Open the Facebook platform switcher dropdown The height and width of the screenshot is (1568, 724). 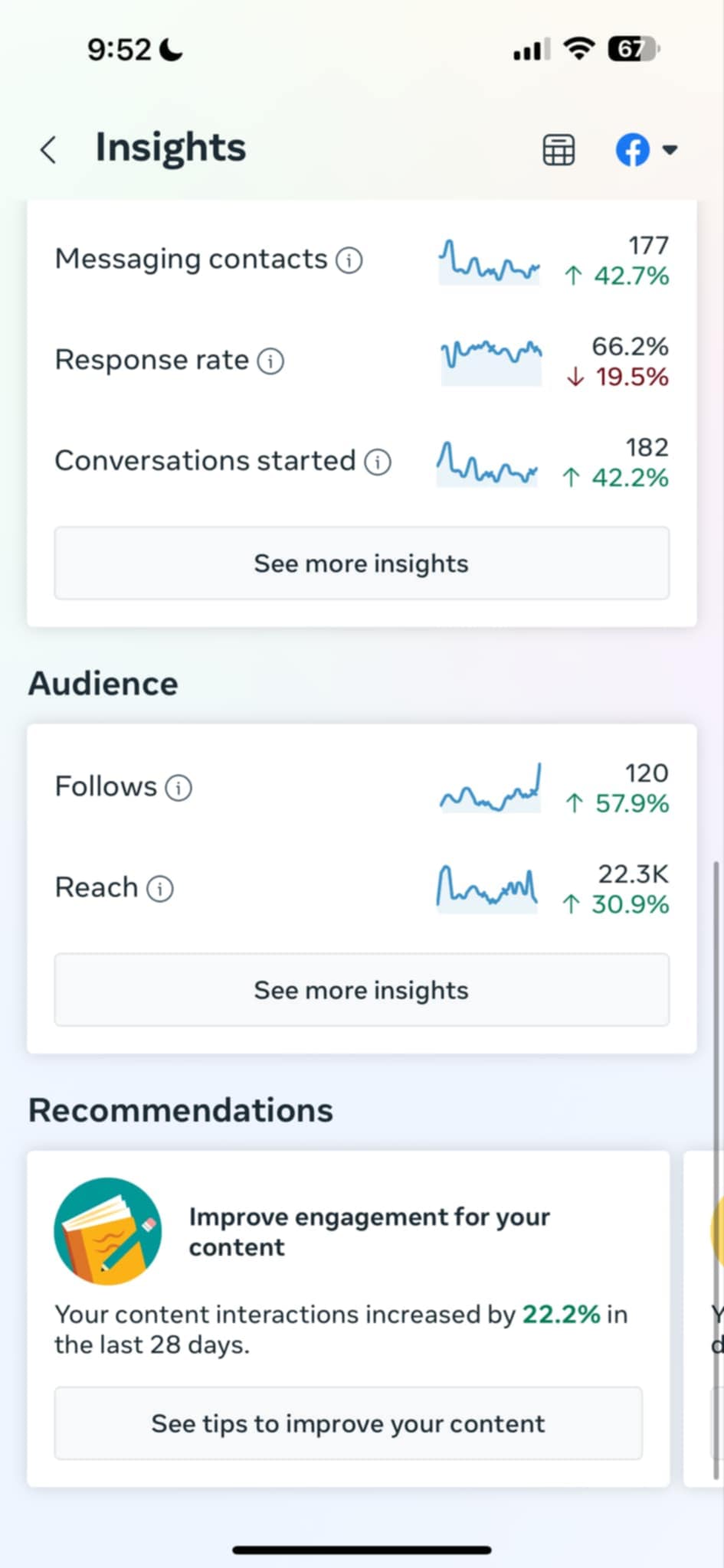(647, 150)
